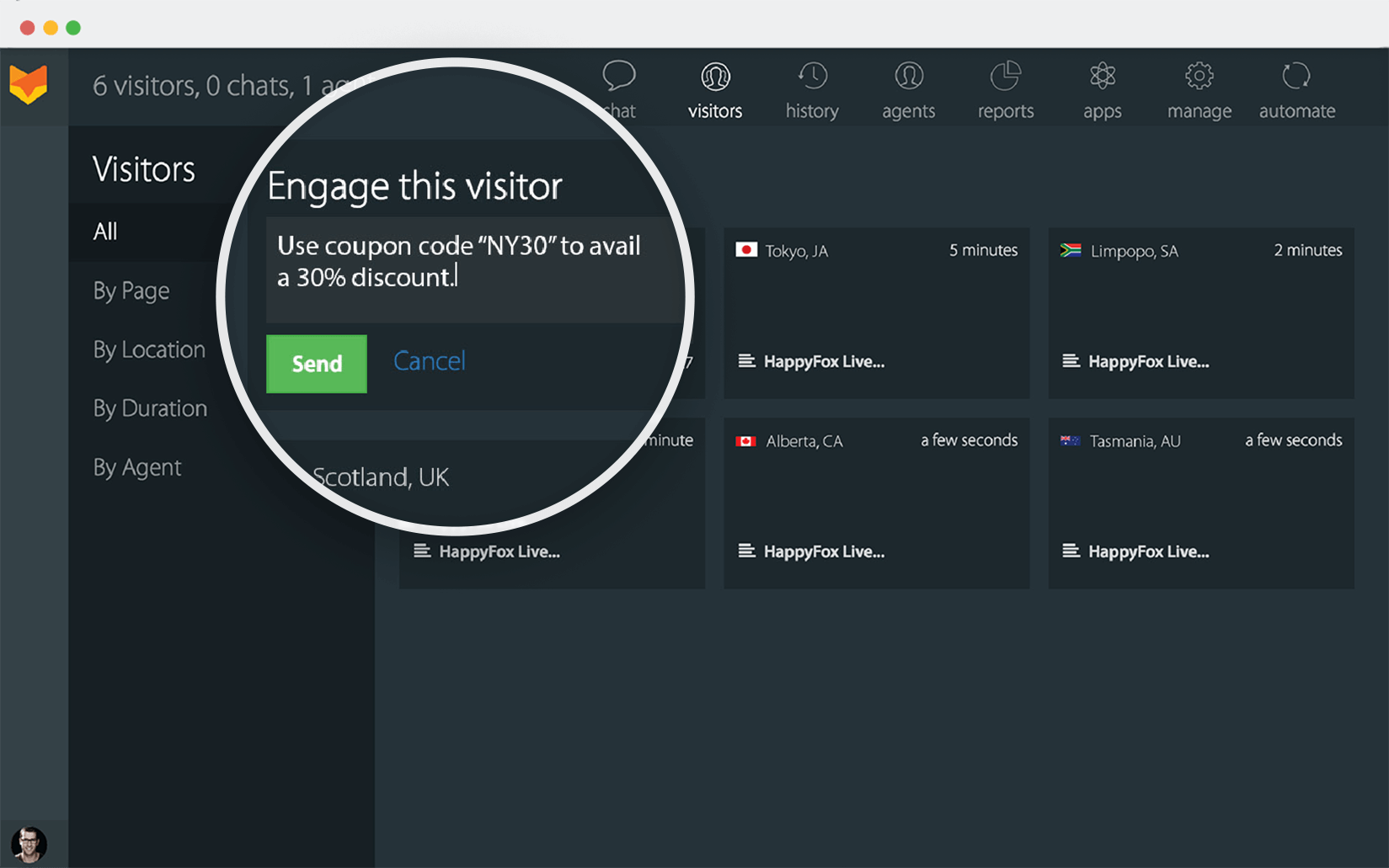Click the engage message text field
This screenshot has width=1389, height=868.
(476, 270)
